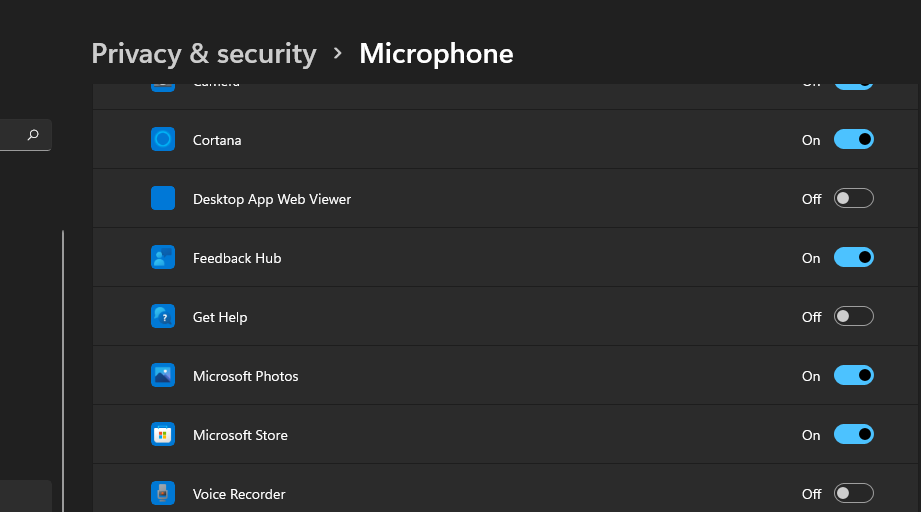This screenshot has width=921, height=512.
Task: Click the Microphone breadcrumb title
Action: tap(436, 53)
